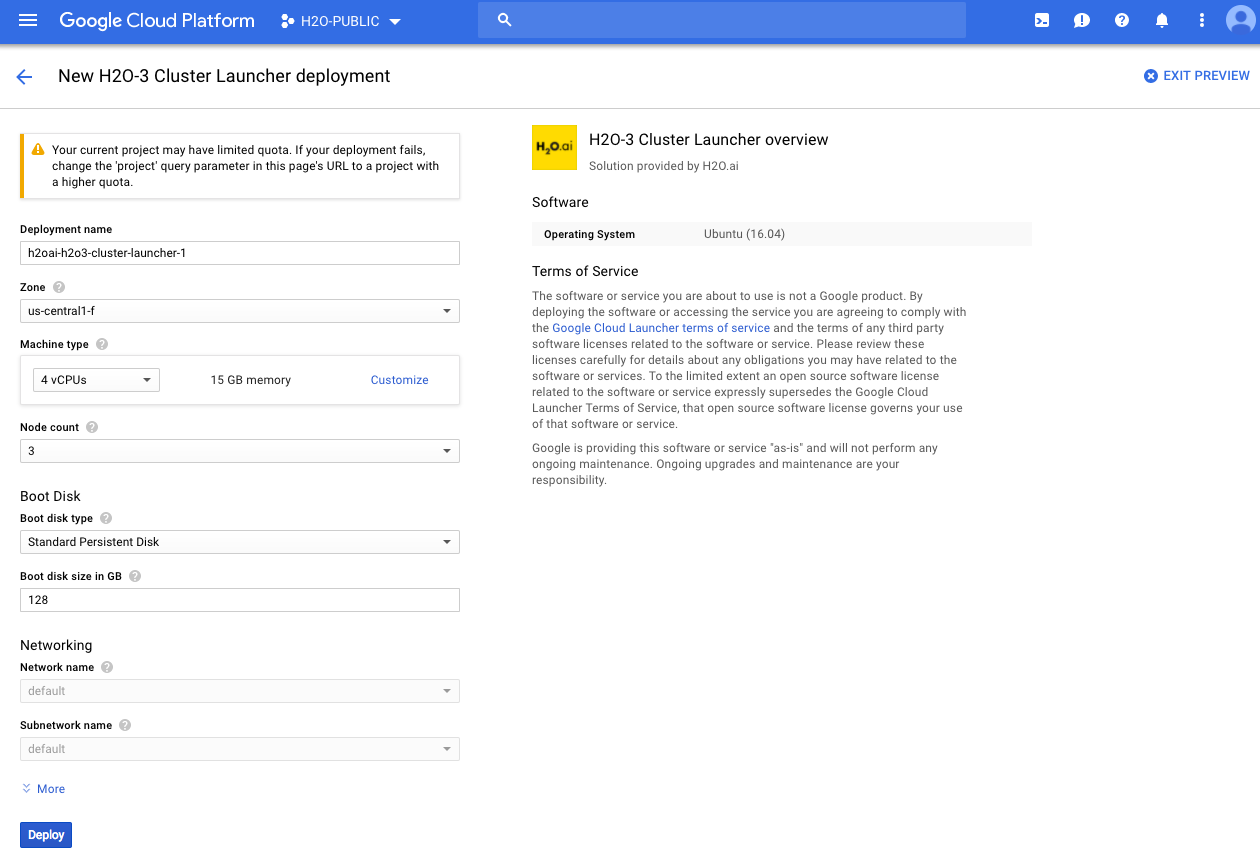Screen dimensions: 1260x857
Task: Switch projects via the H2O-PUBLIC selector
Action: pos(340,20)
